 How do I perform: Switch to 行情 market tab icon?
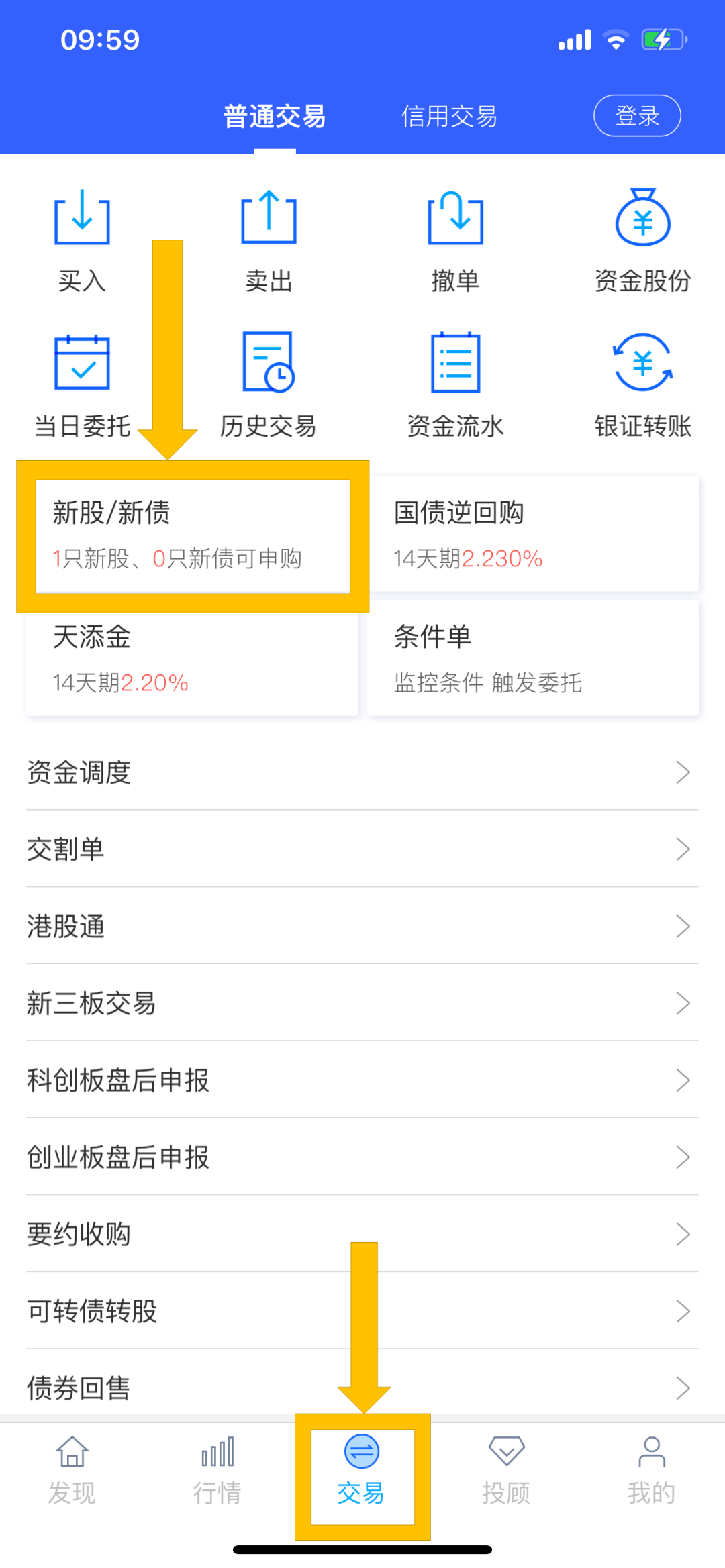(x=217, y=1453)
